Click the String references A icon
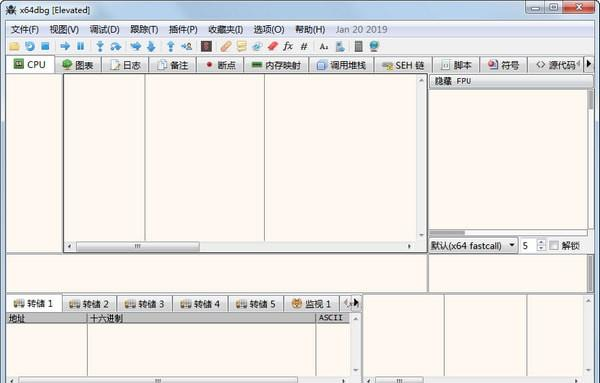The height and width of the screenshot is (383, 600). [x=324, y=47]
